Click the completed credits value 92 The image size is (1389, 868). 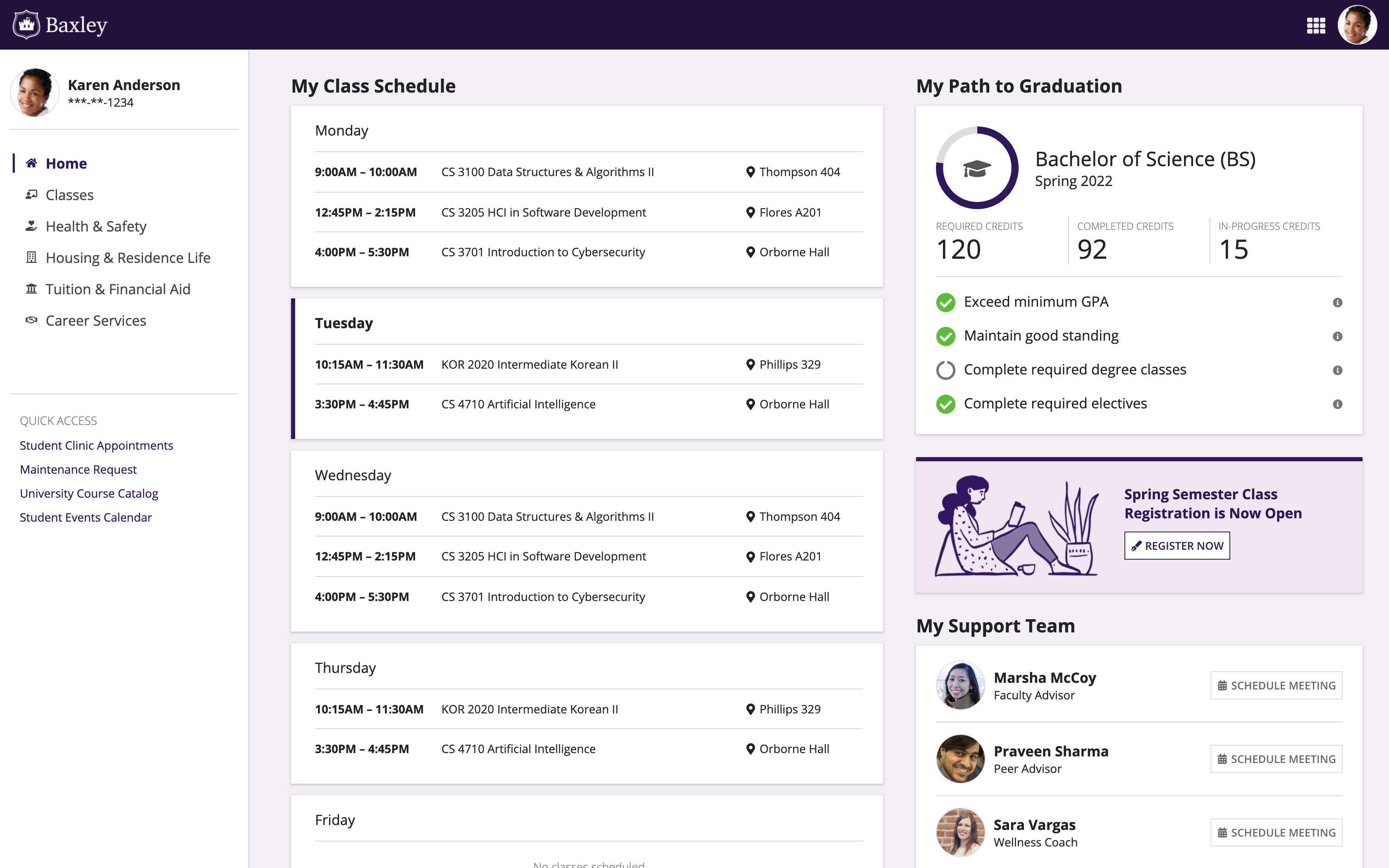pyautogui.click(x=1092, y=249)
